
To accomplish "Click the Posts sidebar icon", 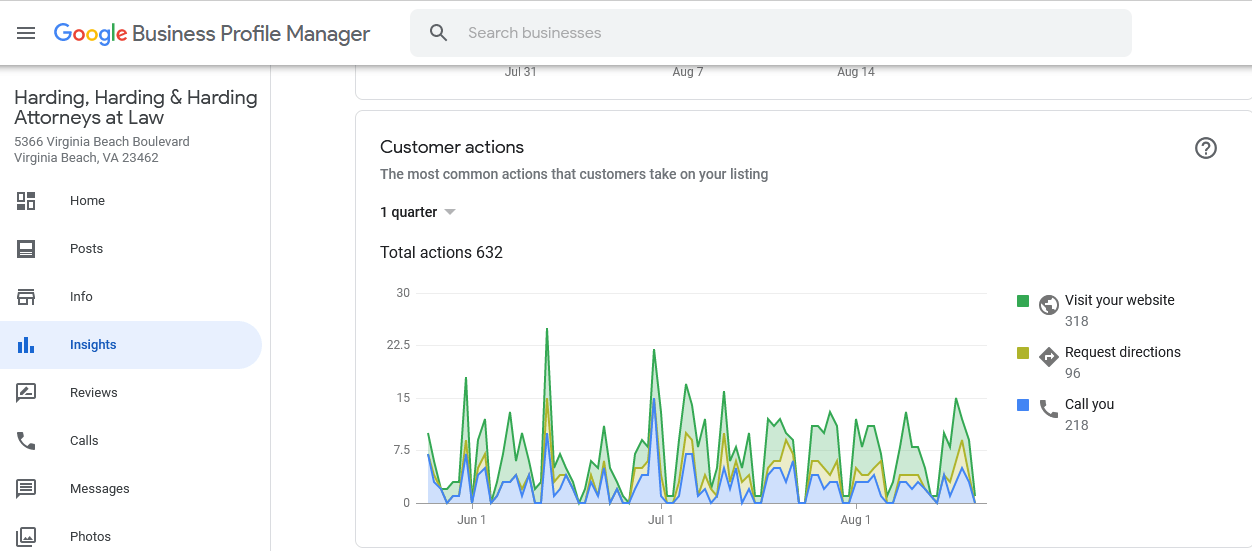I will 26,249.
